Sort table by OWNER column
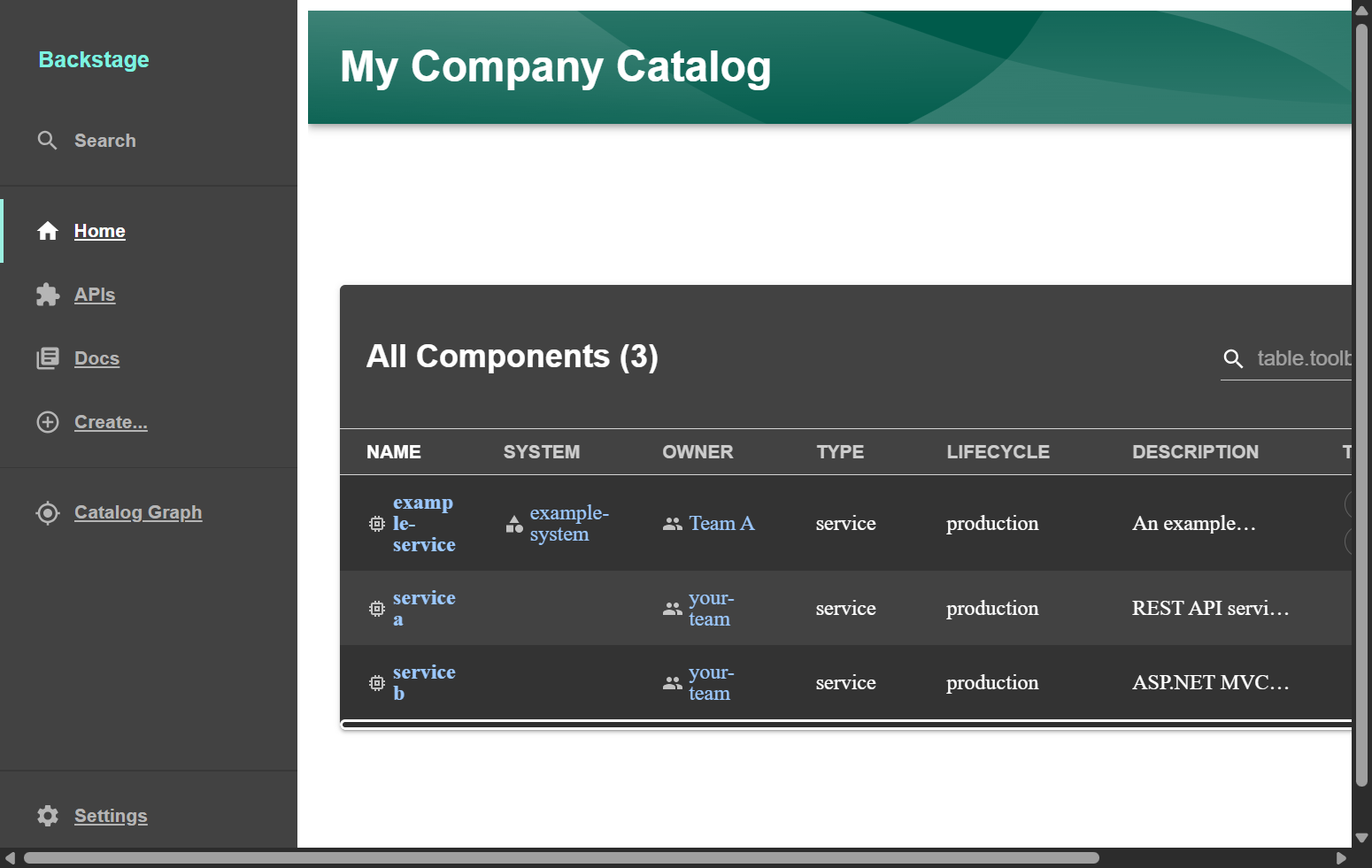The image size is (1372, 868). tap(698, 452)
